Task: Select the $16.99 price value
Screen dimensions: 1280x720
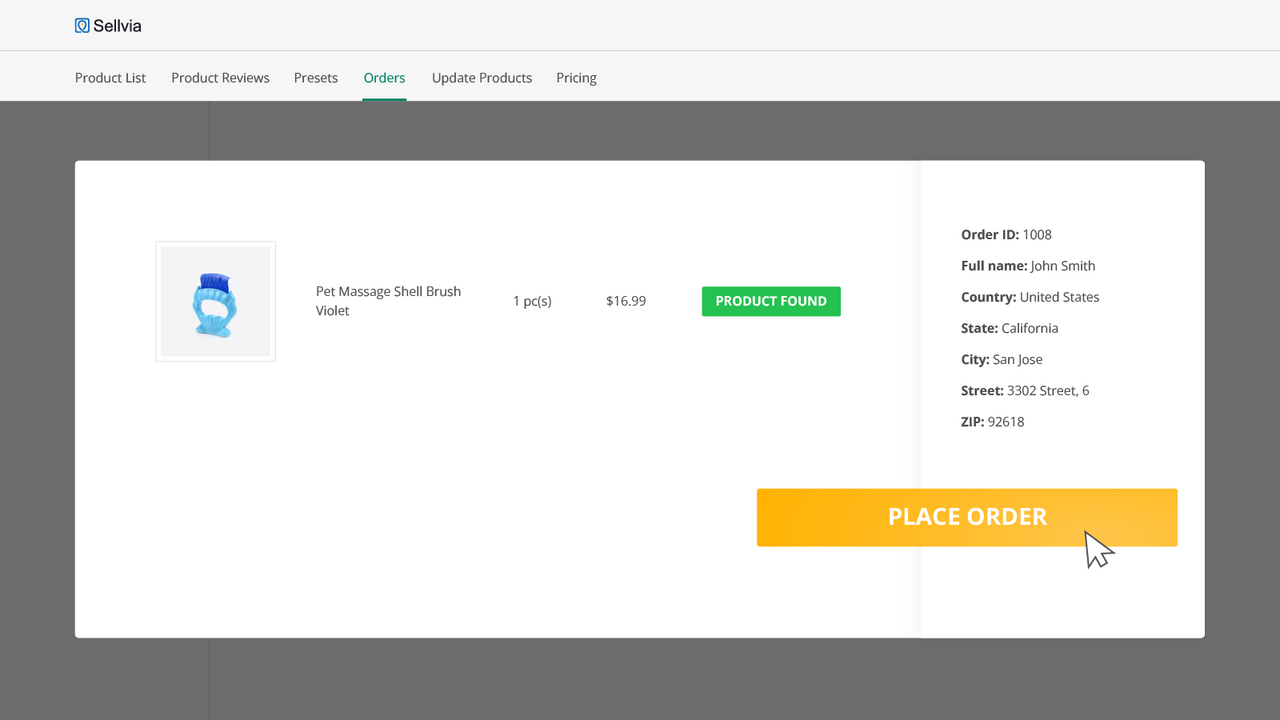Action: [626, 300]
